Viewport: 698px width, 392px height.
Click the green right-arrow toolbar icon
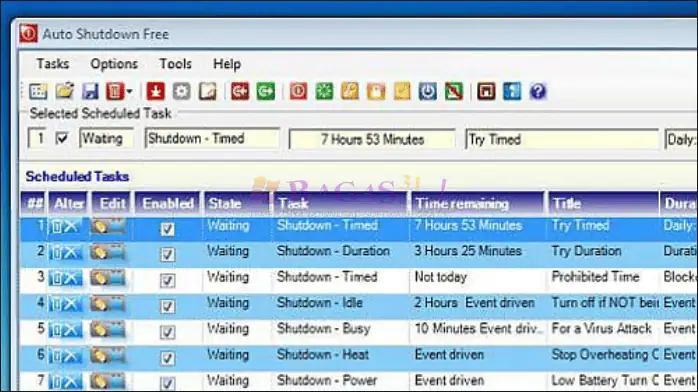coord(265,91)
